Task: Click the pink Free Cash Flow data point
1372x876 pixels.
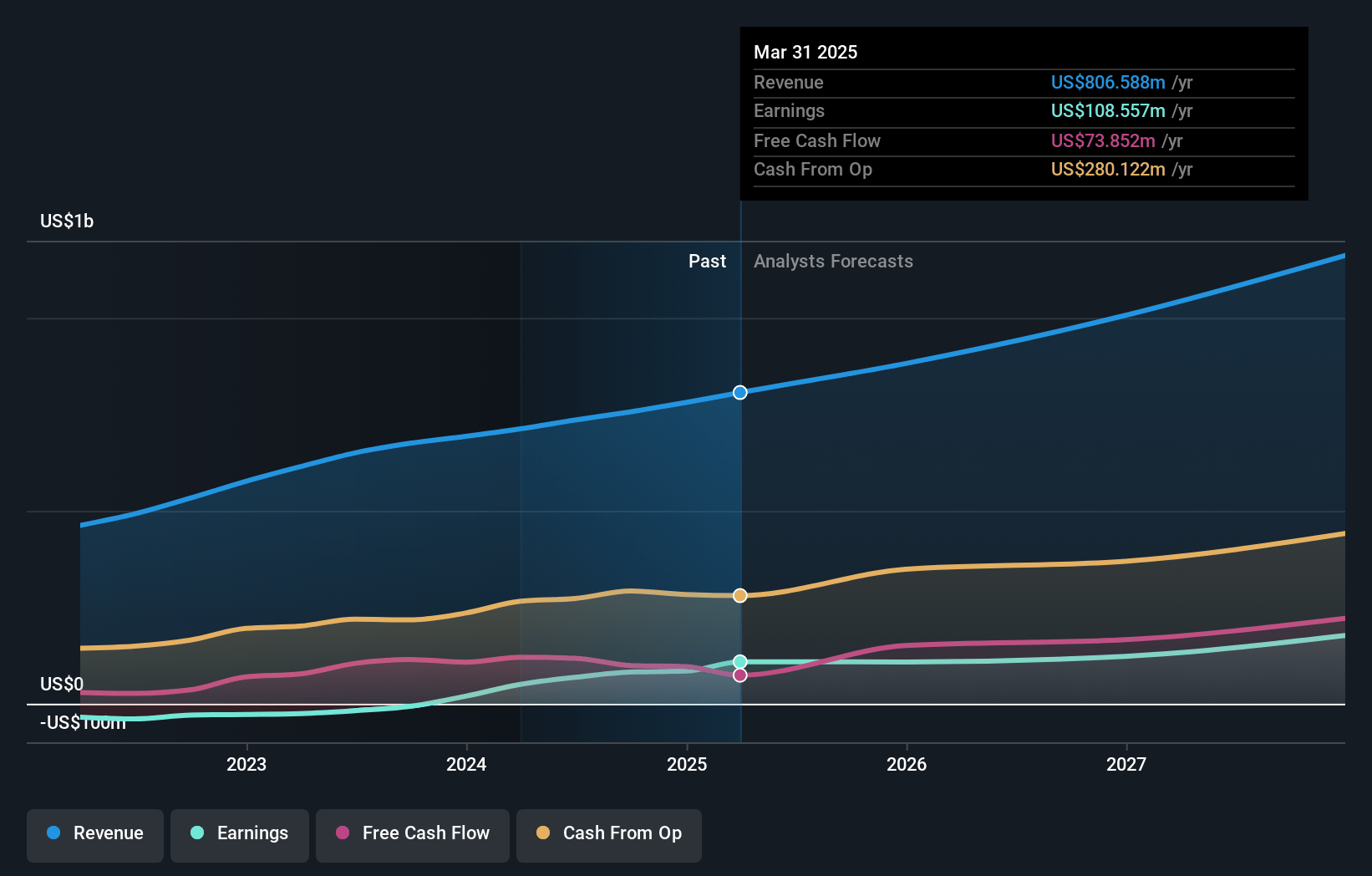Action: [x=740, y=675]
